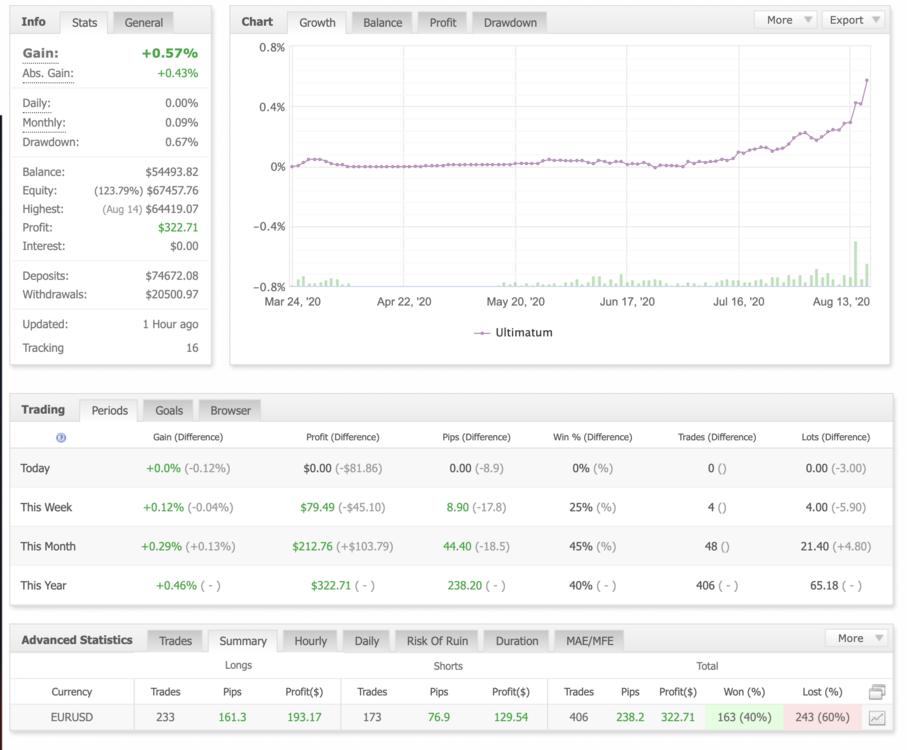
Task: Click the Updated value 1 Hour ago
Action: pos(171,324)
